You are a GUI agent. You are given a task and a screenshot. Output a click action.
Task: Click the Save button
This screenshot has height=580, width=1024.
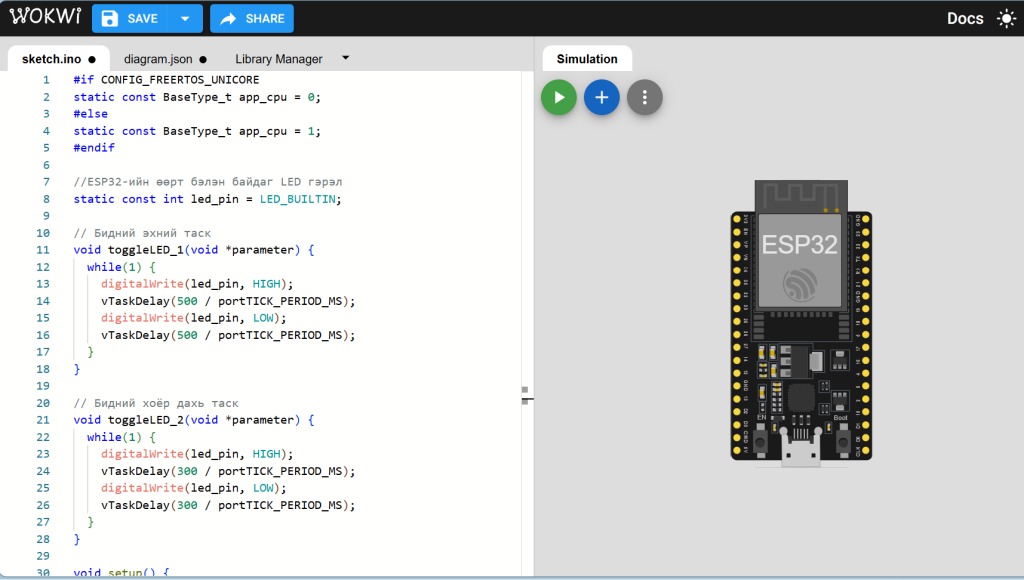pos(130,18)
